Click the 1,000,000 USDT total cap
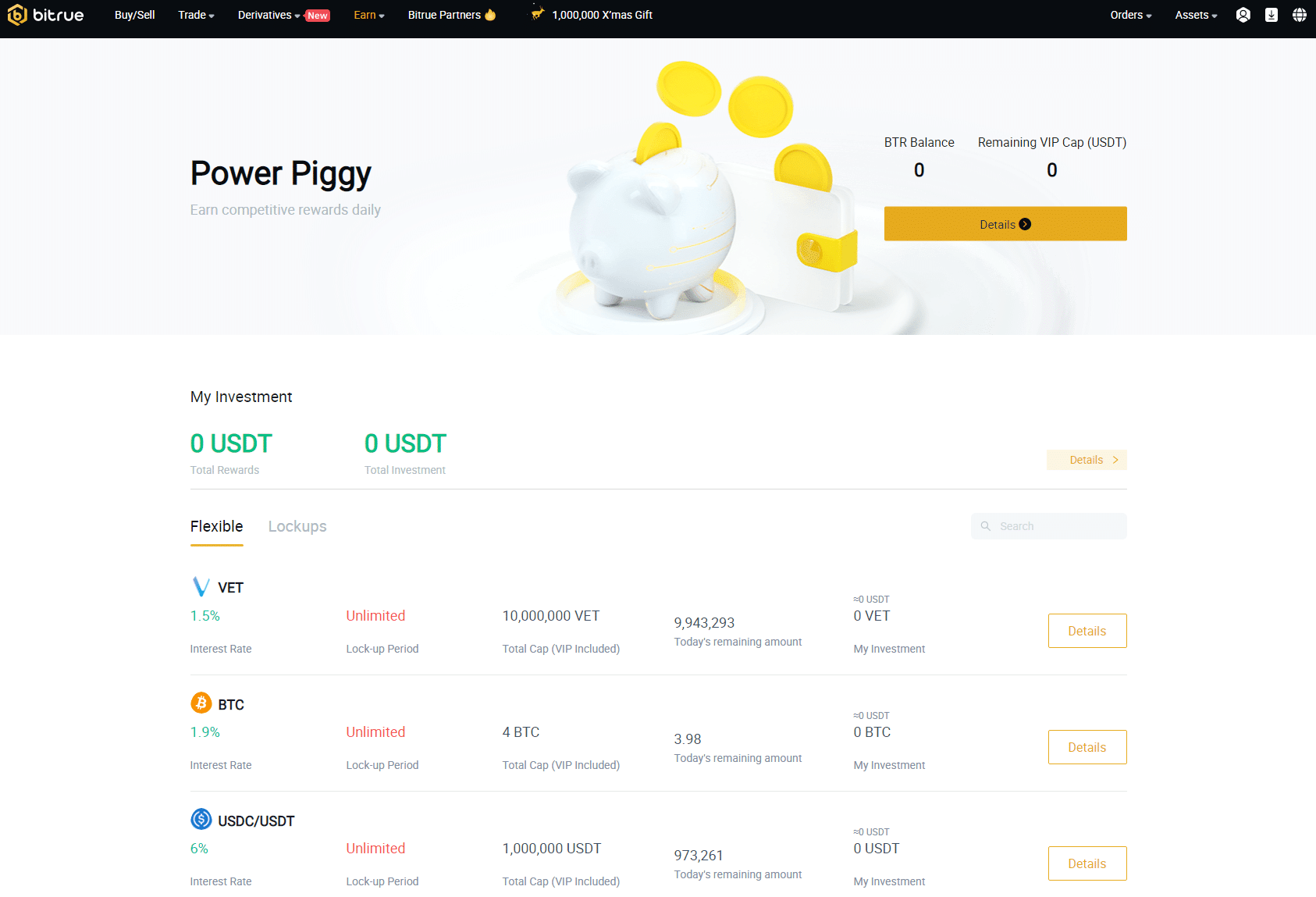Viewport: 1316px width, 897px height. point(552,849)
